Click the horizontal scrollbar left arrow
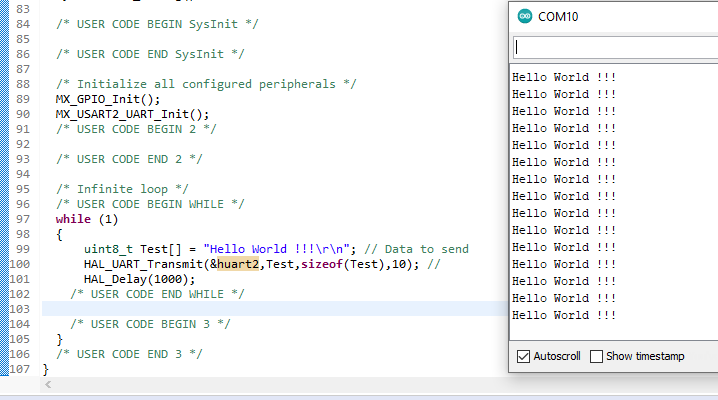Viewport: 718px width, 400px height. (47, 385)
